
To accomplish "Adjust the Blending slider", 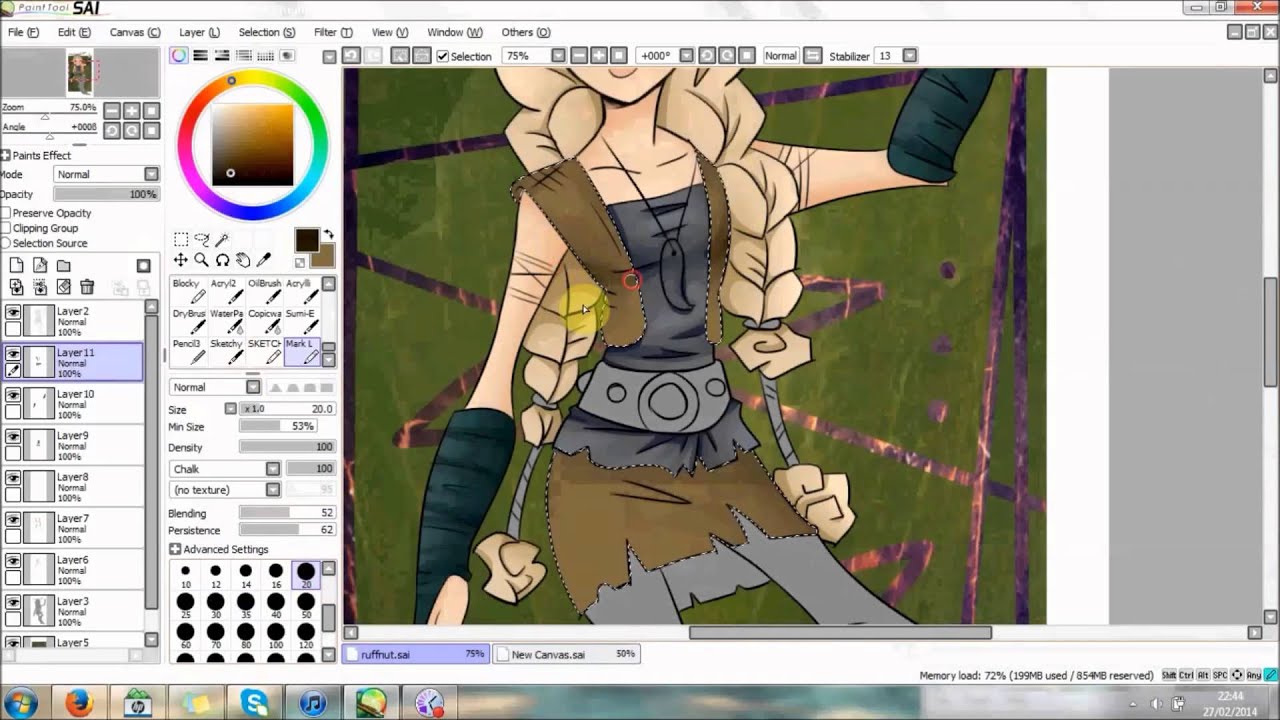I will coord(287,513).
